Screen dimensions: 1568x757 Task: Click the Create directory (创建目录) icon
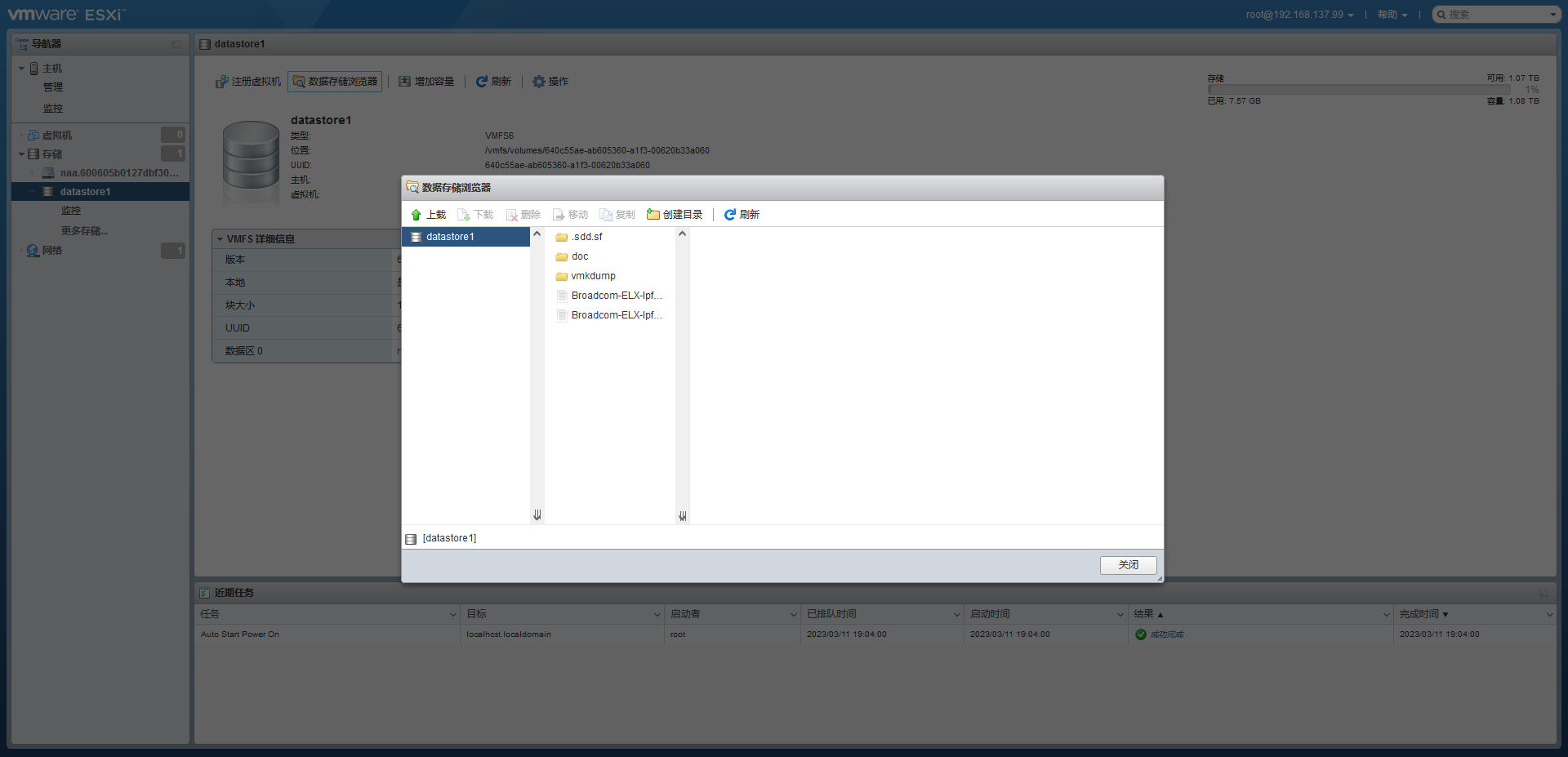(653, 215)
